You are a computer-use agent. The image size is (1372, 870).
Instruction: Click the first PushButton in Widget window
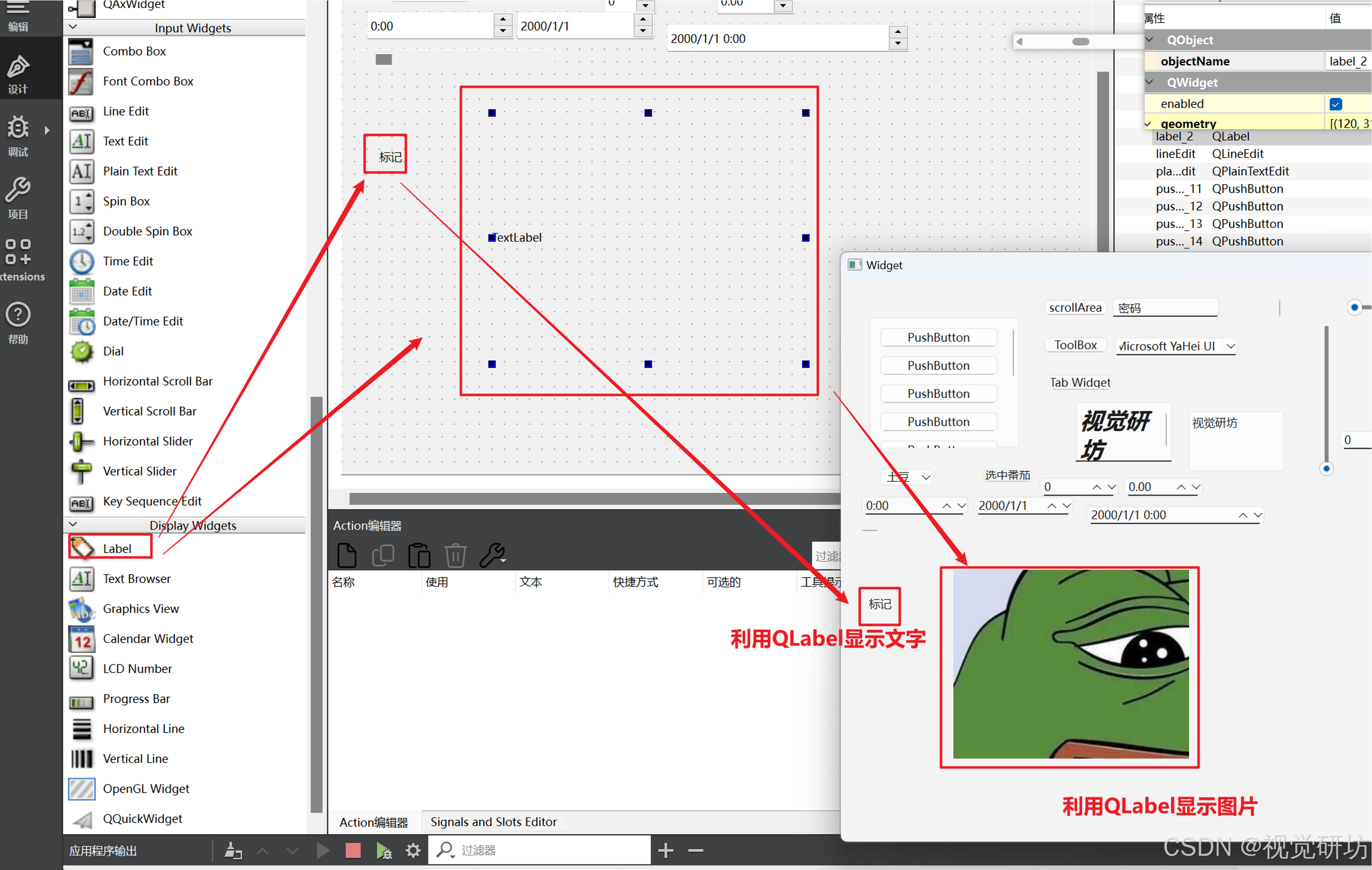click(938, 337)
